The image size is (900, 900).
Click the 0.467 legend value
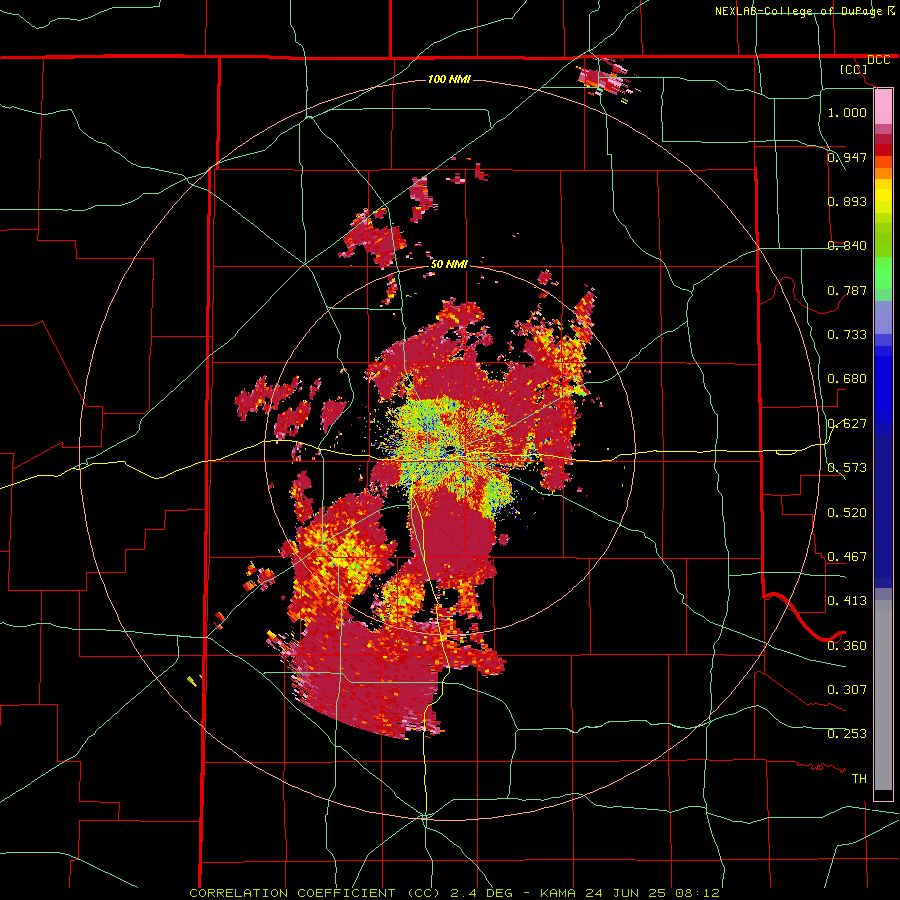click(x=847, y=556)
